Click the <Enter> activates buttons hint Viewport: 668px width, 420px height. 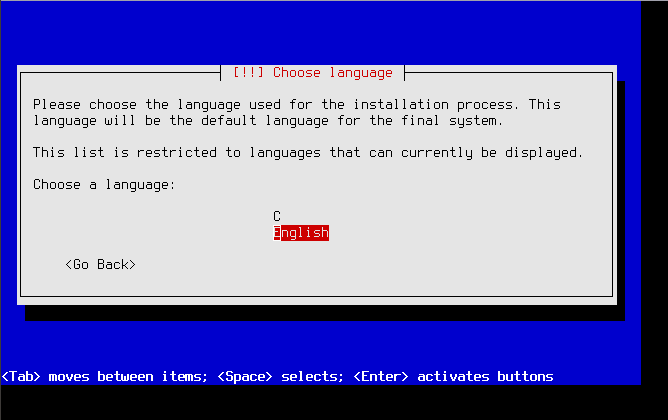click(453, 377)
